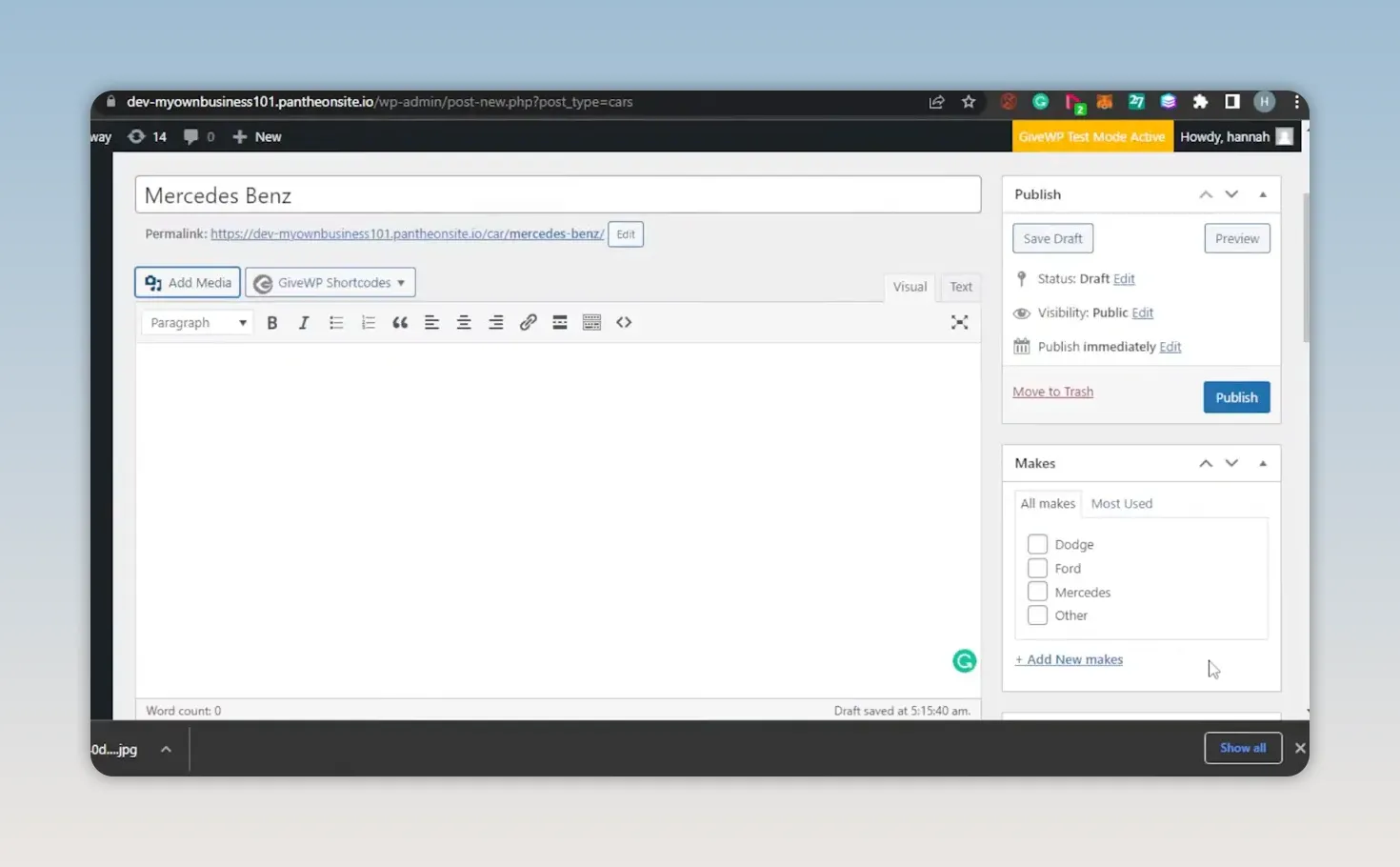1400x867 pixels.
Task: Open Chrome three-dot menu
Action: tap(1296, 102)
